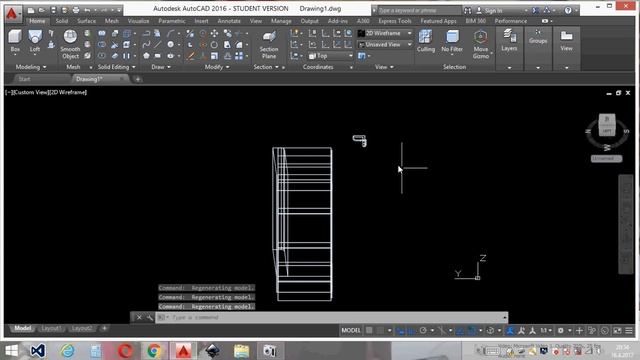Image resolution: width=640 pixels, height=360 pixels.
Task: Open the Mesh ribbon tab
Action: pos(112,21)
